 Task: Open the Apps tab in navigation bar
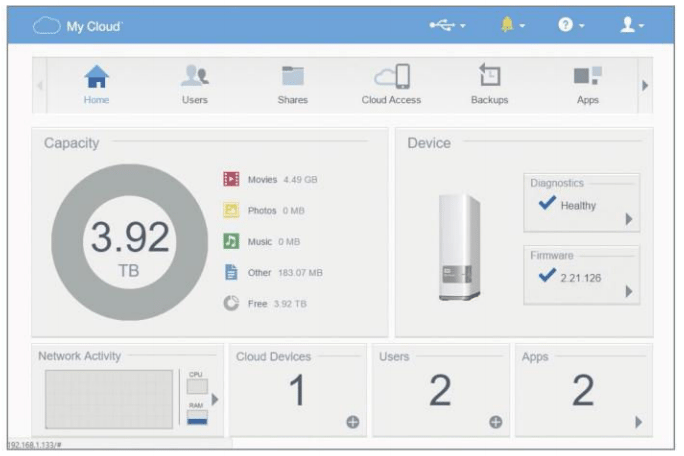tap(588, 85)
